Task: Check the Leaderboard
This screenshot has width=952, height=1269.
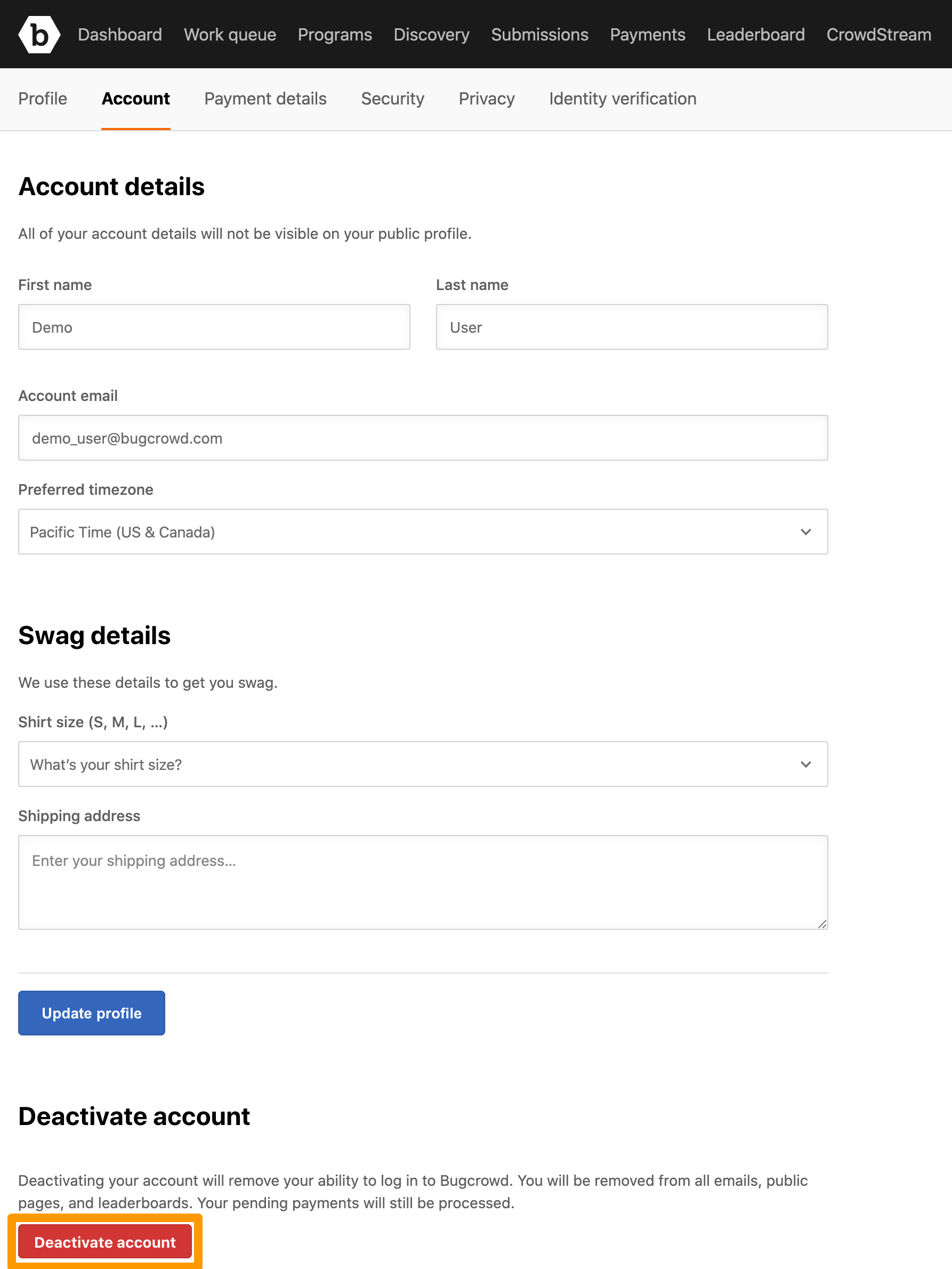Action: (756, 35)
